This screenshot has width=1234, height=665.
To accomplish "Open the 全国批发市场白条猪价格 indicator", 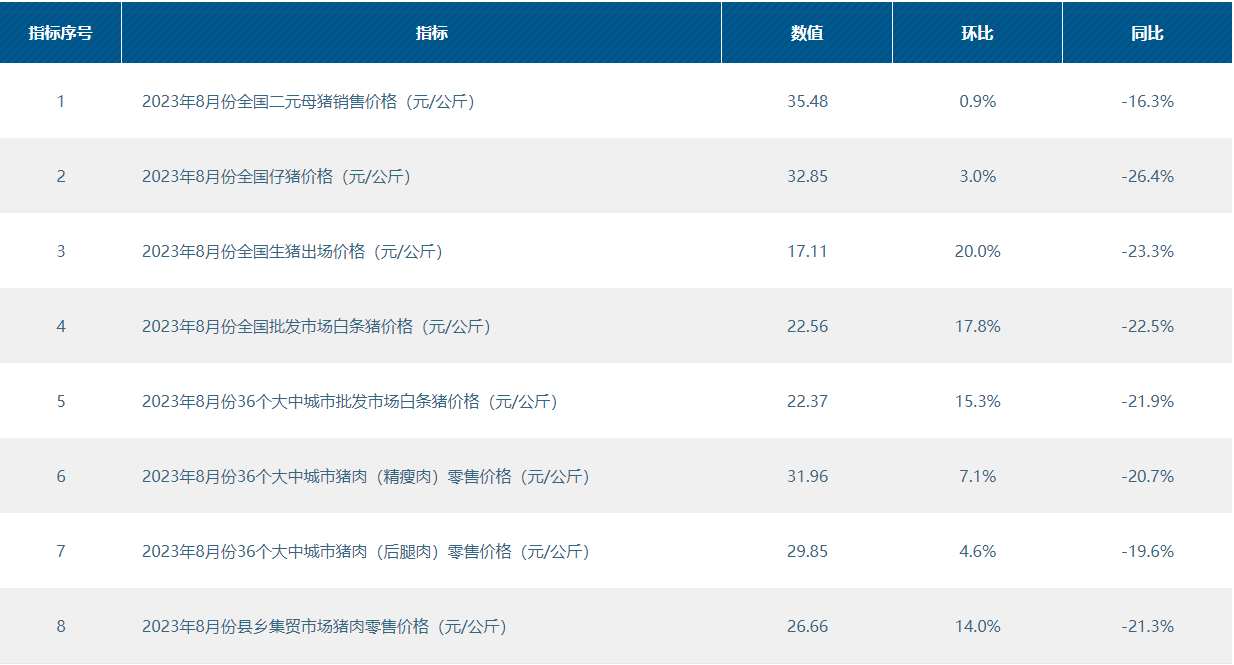I will coord(316,326).
